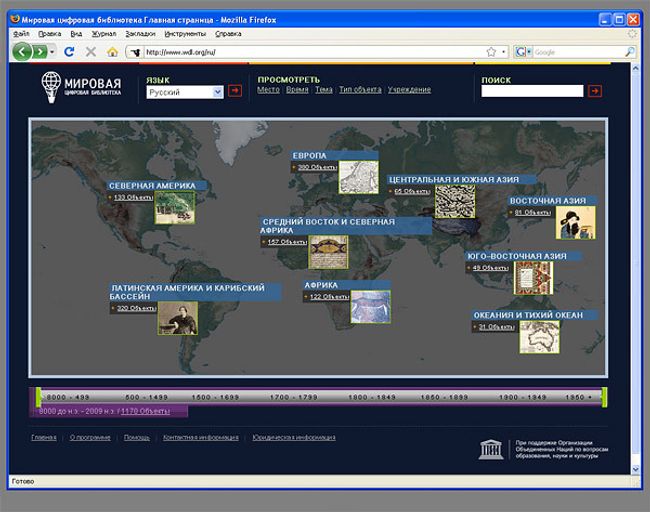Open the Восточная Азия objects link

(533, 212)
